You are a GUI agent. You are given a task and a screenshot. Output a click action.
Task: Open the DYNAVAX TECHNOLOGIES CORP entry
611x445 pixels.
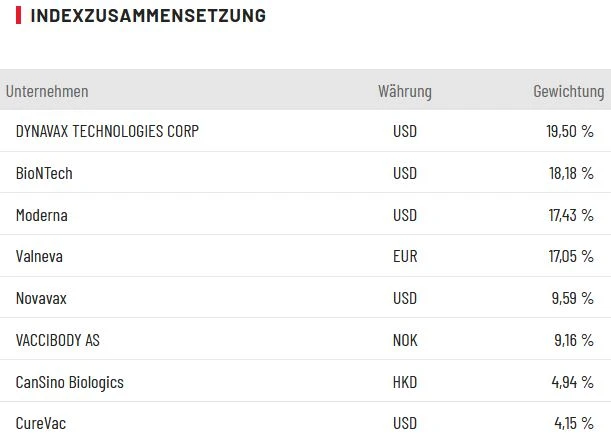pos(107,131)
